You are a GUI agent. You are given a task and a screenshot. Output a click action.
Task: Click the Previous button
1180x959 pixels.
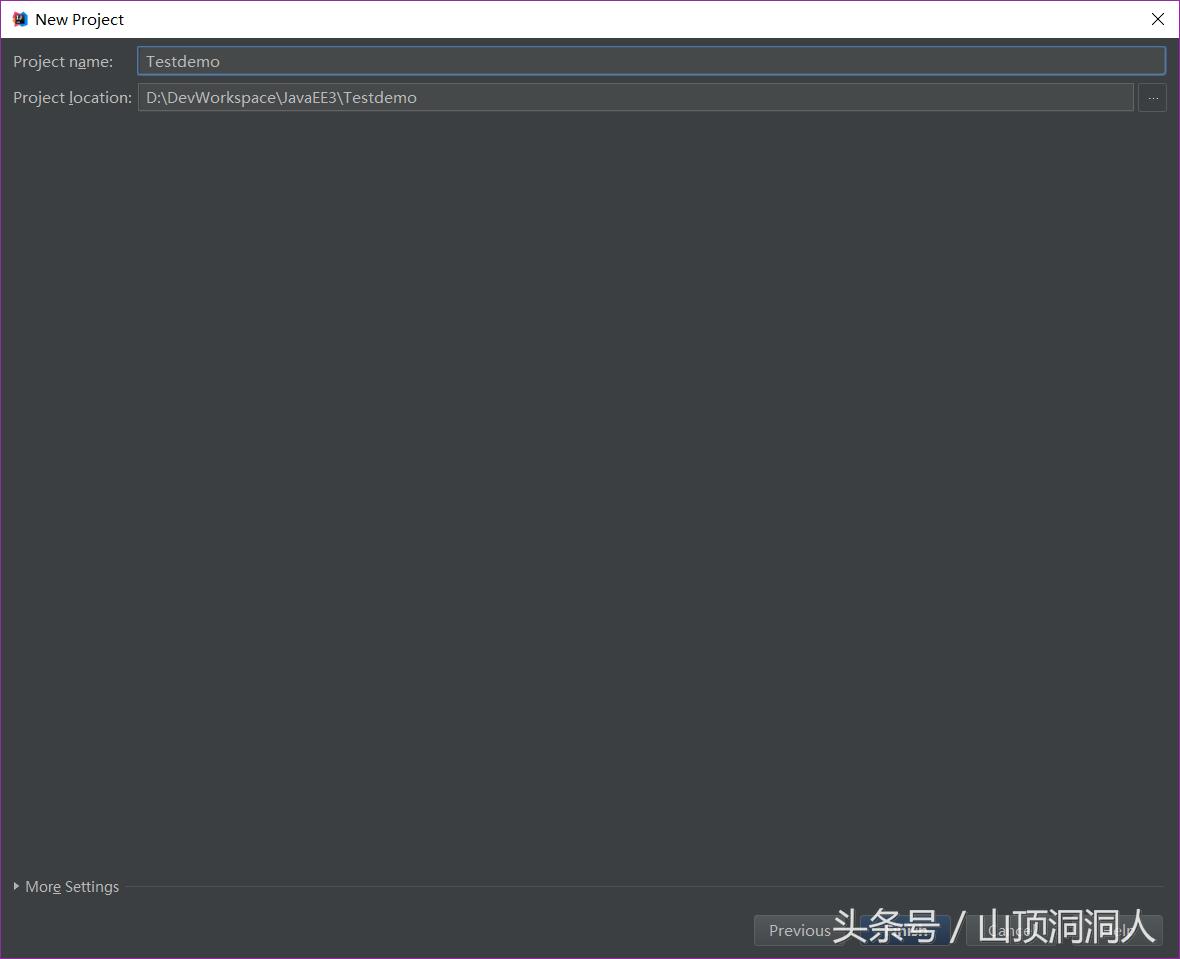798,930
